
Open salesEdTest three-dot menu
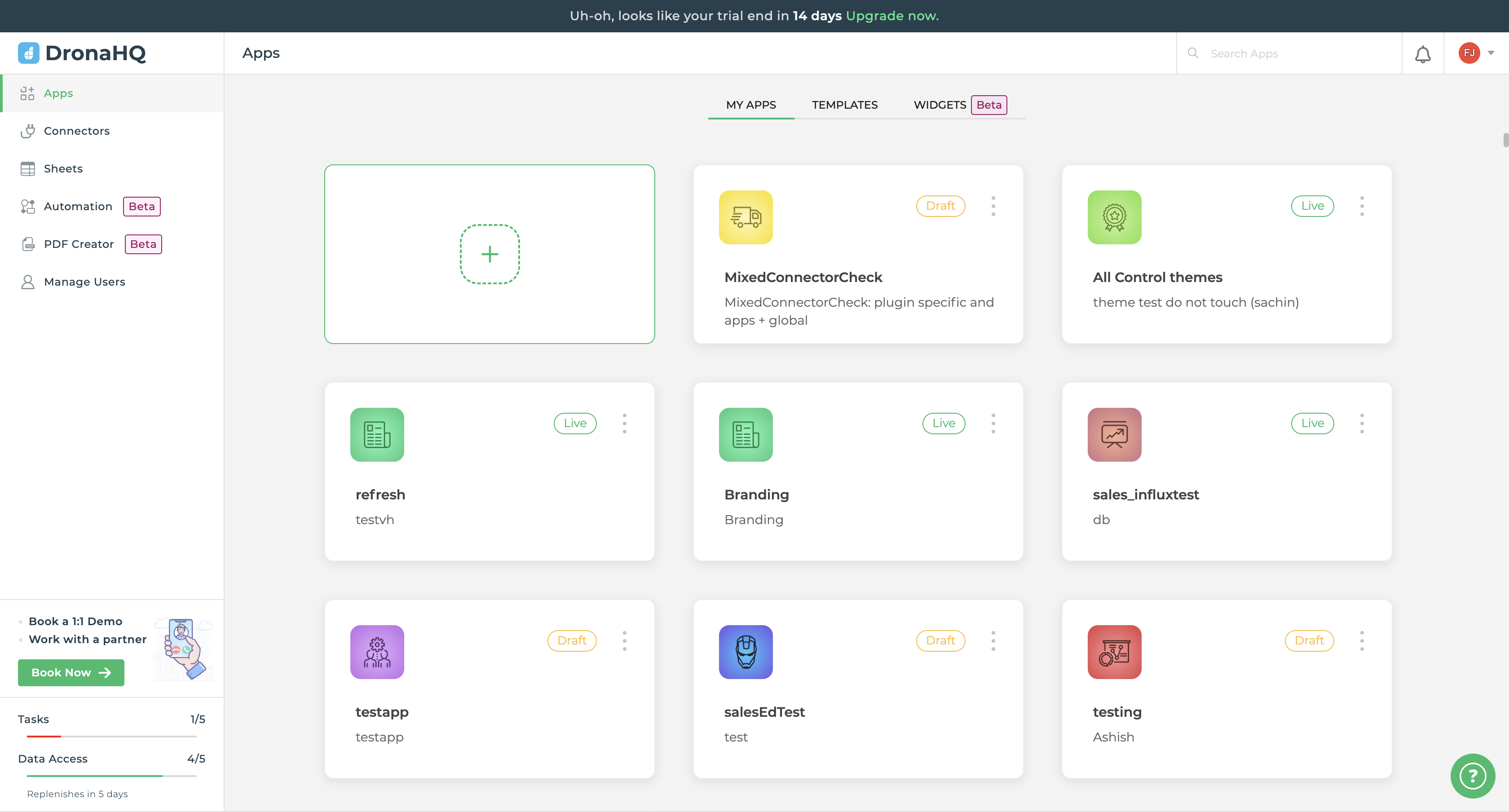point(993,641)
